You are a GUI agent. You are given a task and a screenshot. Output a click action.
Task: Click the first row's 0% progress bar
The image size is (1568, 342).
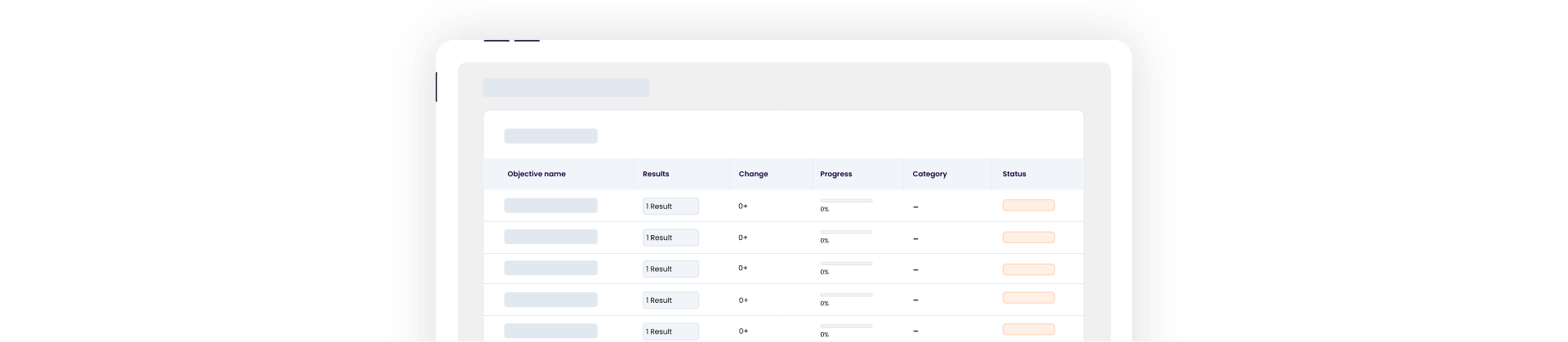click(x=846, y=201)
